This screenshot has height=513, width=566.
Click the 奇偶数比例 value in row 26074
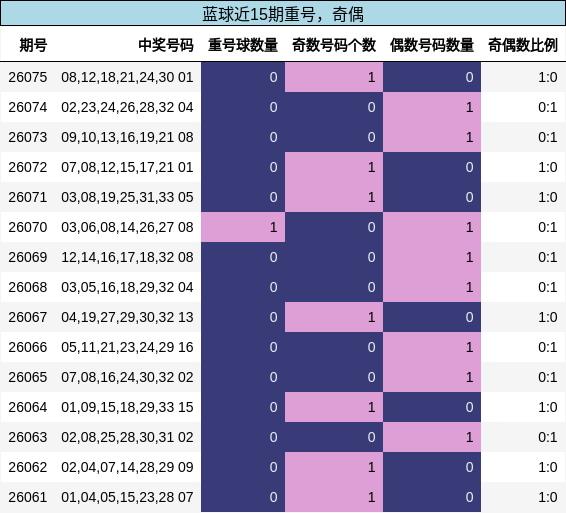548,107
